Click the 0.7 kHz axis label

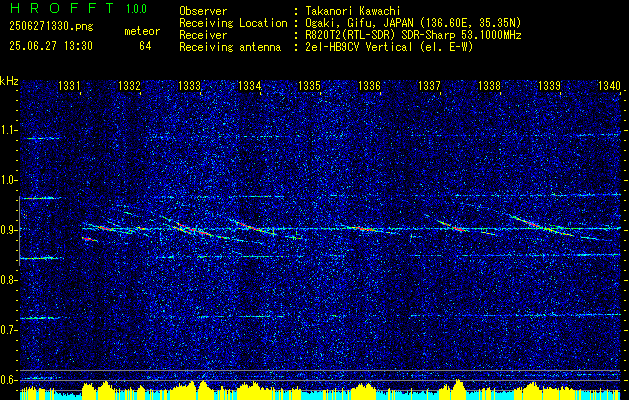pyautogui.click(x=9, y=330)
